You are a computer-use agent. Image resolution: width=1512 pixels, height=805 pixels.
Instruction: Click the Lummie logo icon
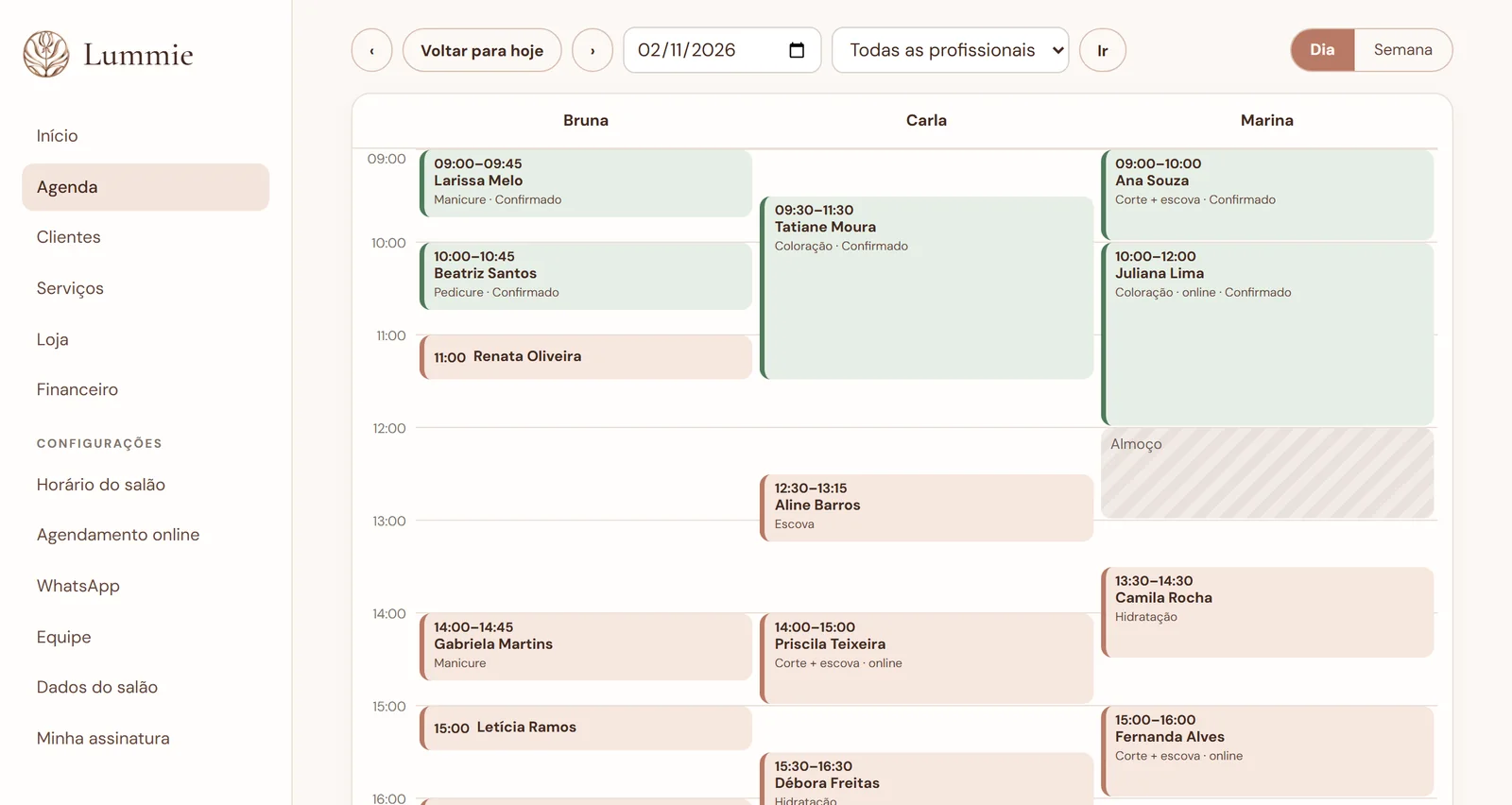tap(46, 54)
